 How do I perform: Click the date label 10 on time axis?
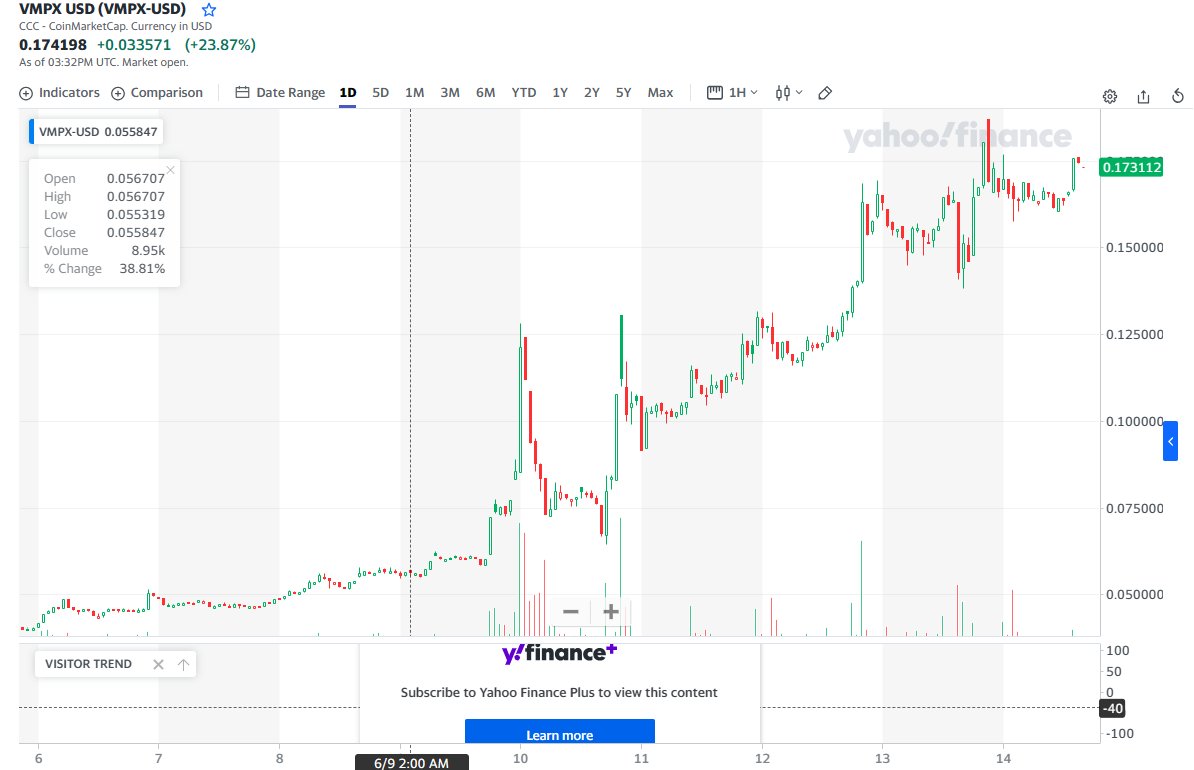[x=521, y=759]
